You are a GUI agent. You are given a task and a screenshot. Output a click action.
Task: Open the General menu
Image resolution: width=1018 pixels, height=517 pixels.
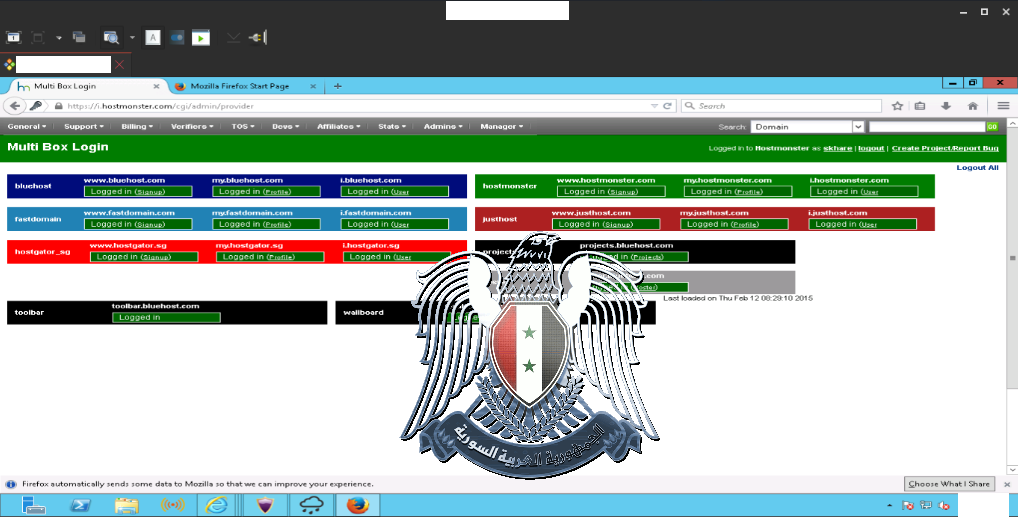pos(27,127)
